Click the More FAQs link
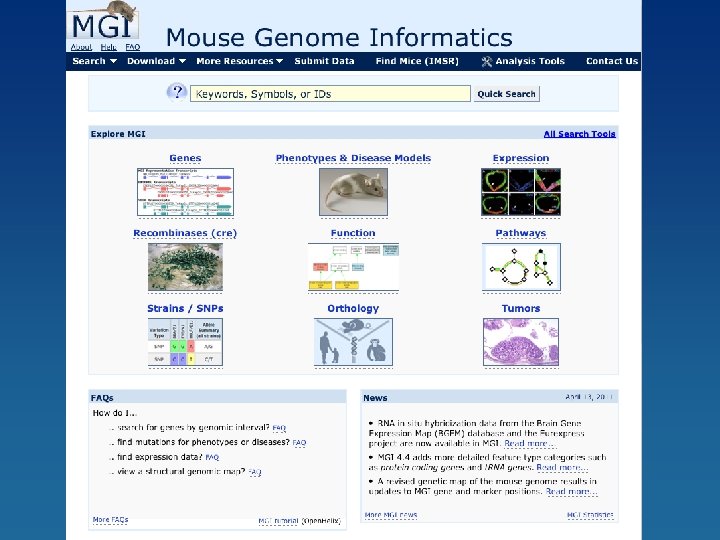The height and width of the screenshot is (540, 720). click(x=110, y=519)
